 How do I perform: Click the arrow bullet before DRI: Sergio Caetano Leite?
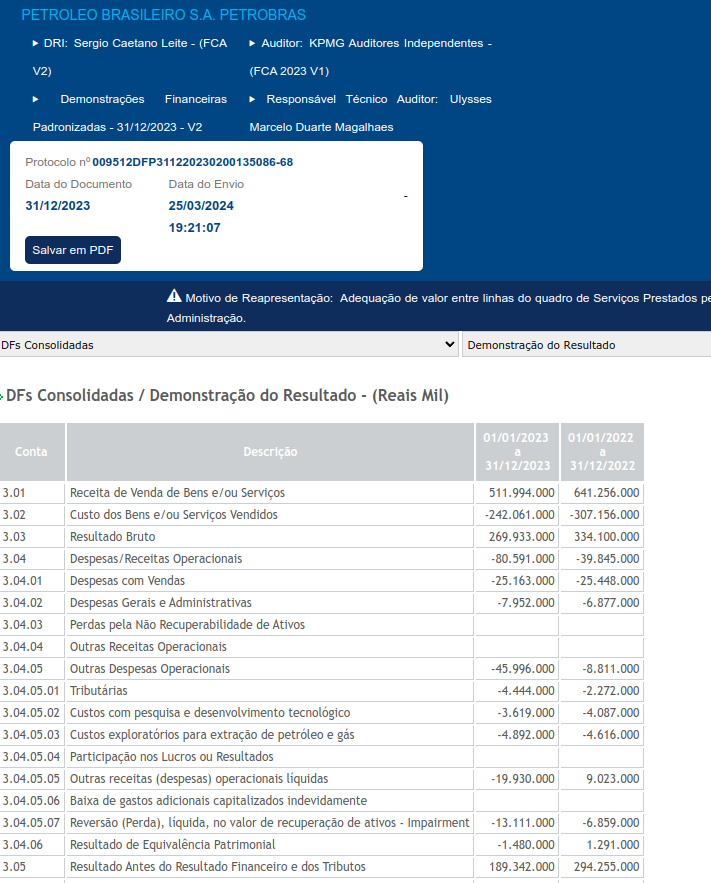35,43
